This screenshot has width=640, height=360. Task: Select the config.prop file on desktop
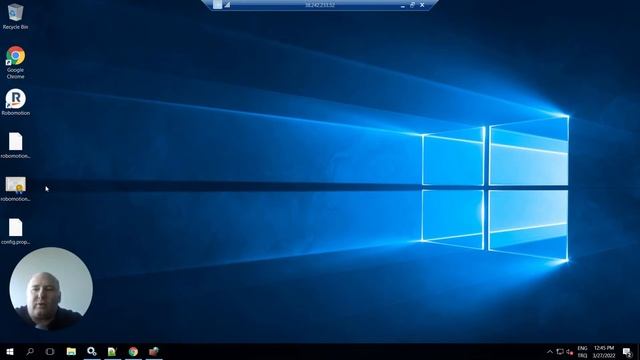pos(16,231)
